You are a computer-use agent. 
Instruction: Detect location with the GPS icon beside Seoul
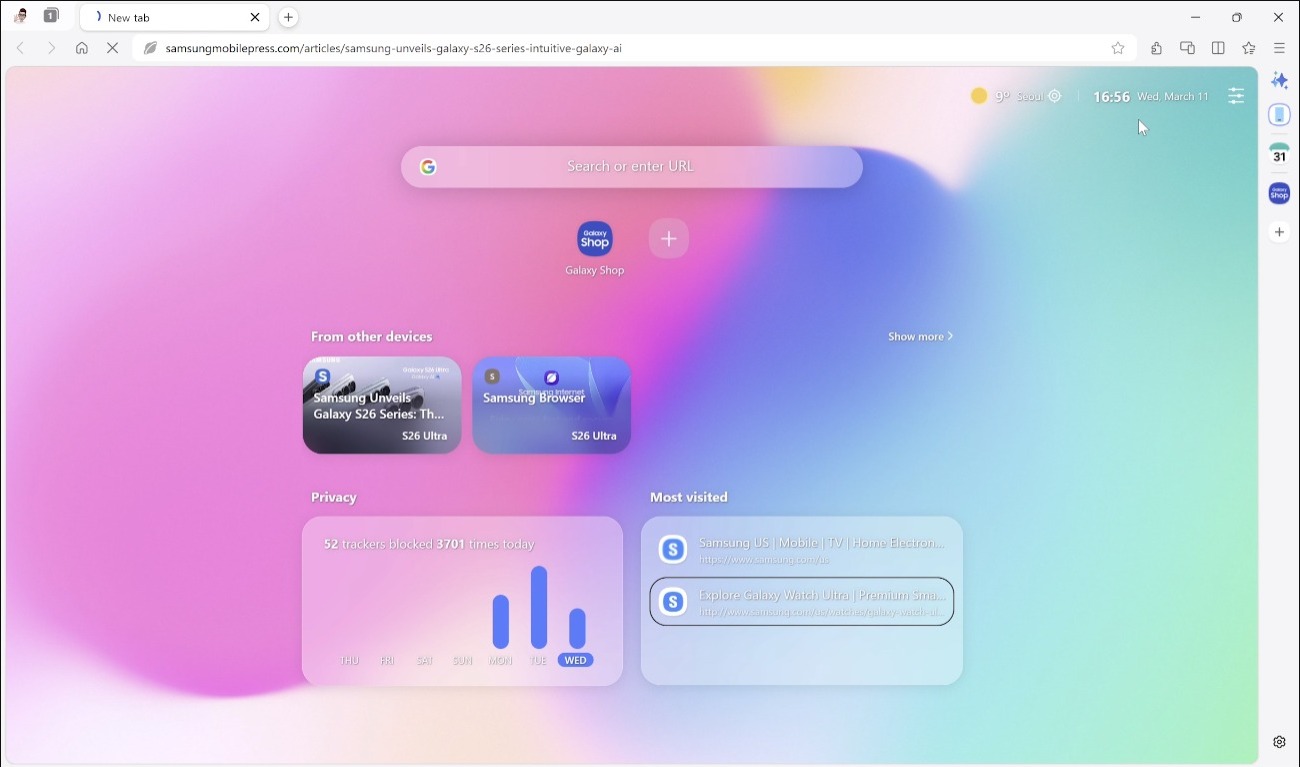[x=1052, y=96]
